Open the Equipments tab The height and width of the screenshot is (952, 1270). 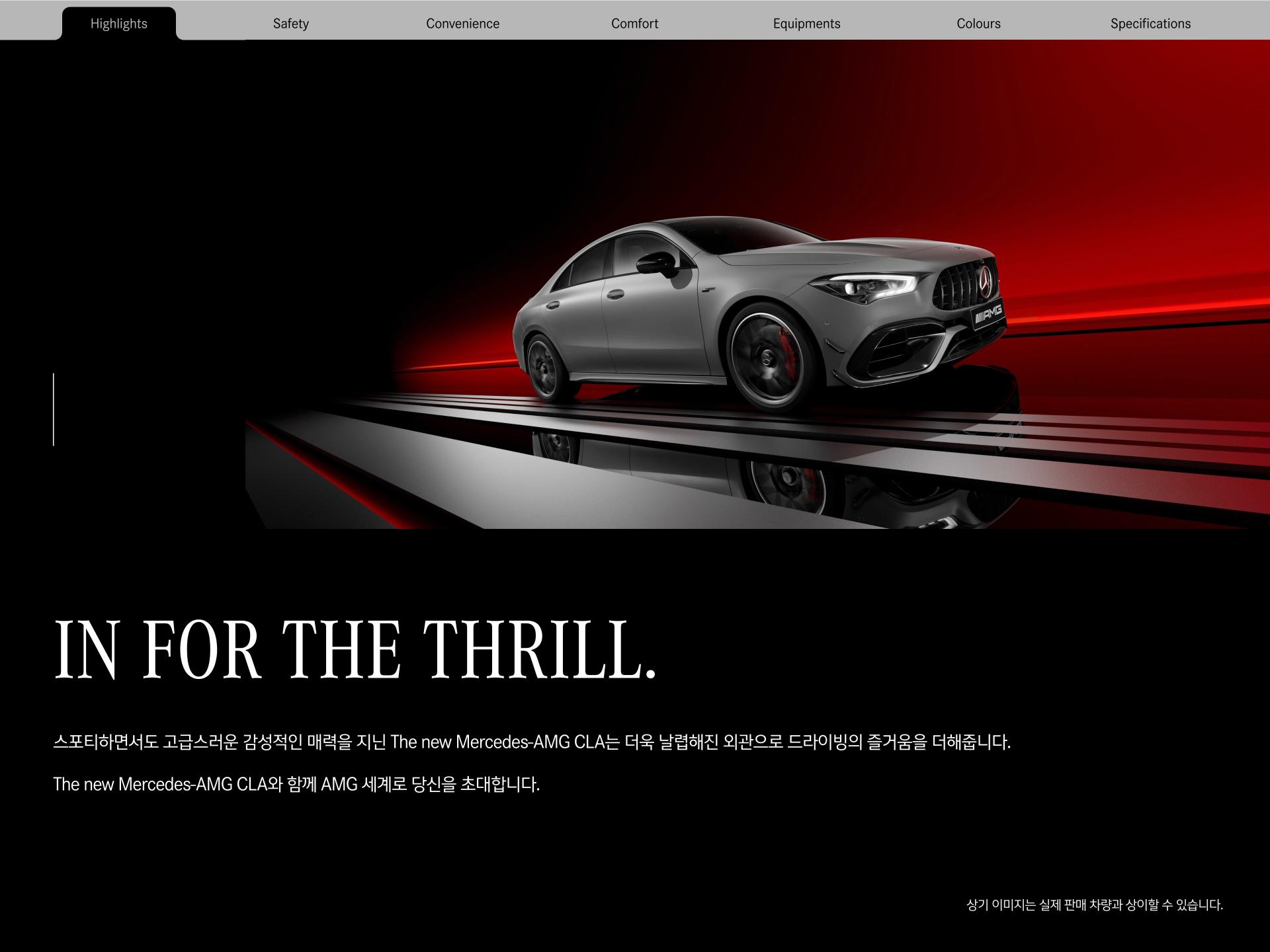tap(807, 24)
